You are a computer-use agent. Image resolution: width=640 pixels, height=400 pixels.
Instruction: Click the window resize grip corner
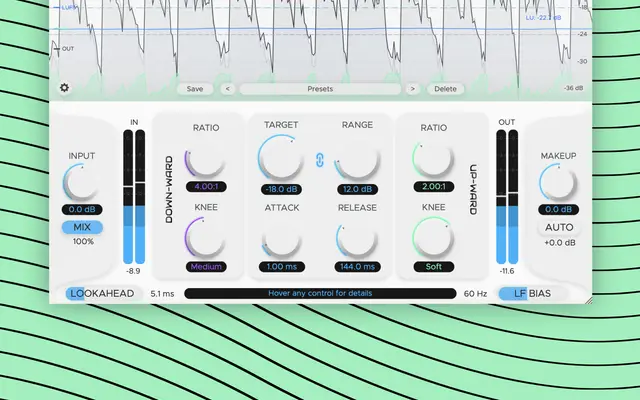(x=588, y=300)
